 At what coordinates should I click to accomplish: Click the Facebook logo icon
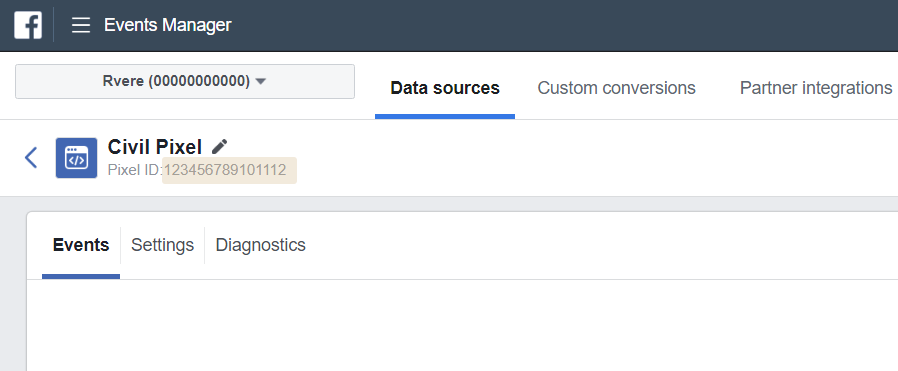[x=28, y=25]
